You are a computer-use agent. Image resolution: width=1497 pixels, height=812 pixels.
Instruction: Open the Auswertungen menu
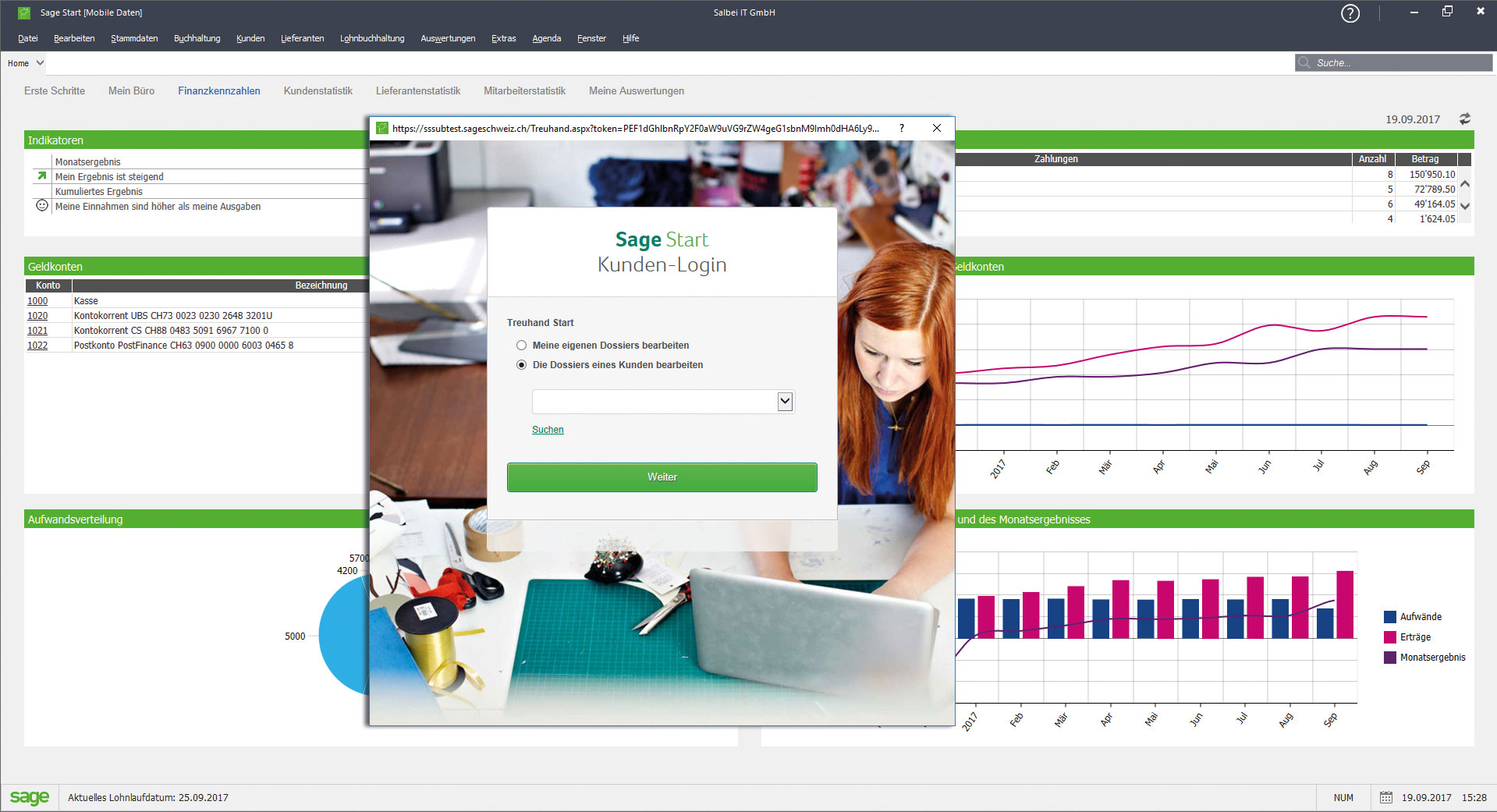(448, 38)
